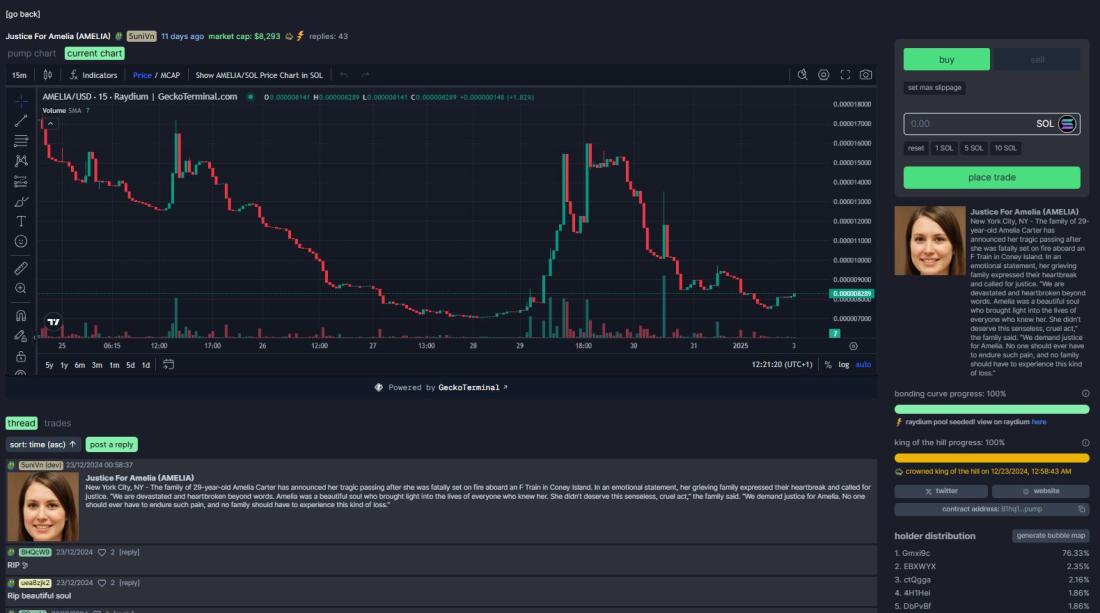Screen dimensions: 1100x613
Task: Click the TradingView logo on chart
Action: 53,322
